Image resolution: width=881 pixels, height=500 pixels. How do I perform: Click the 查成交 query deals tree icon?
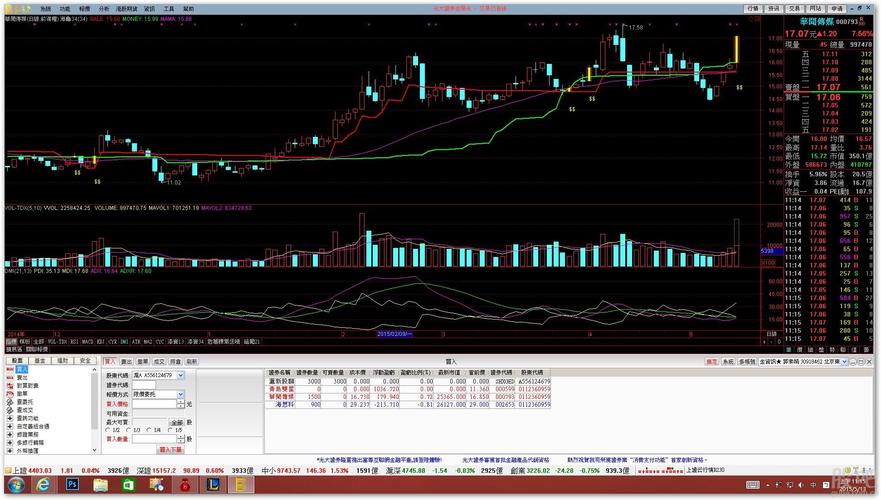point(10,410)
